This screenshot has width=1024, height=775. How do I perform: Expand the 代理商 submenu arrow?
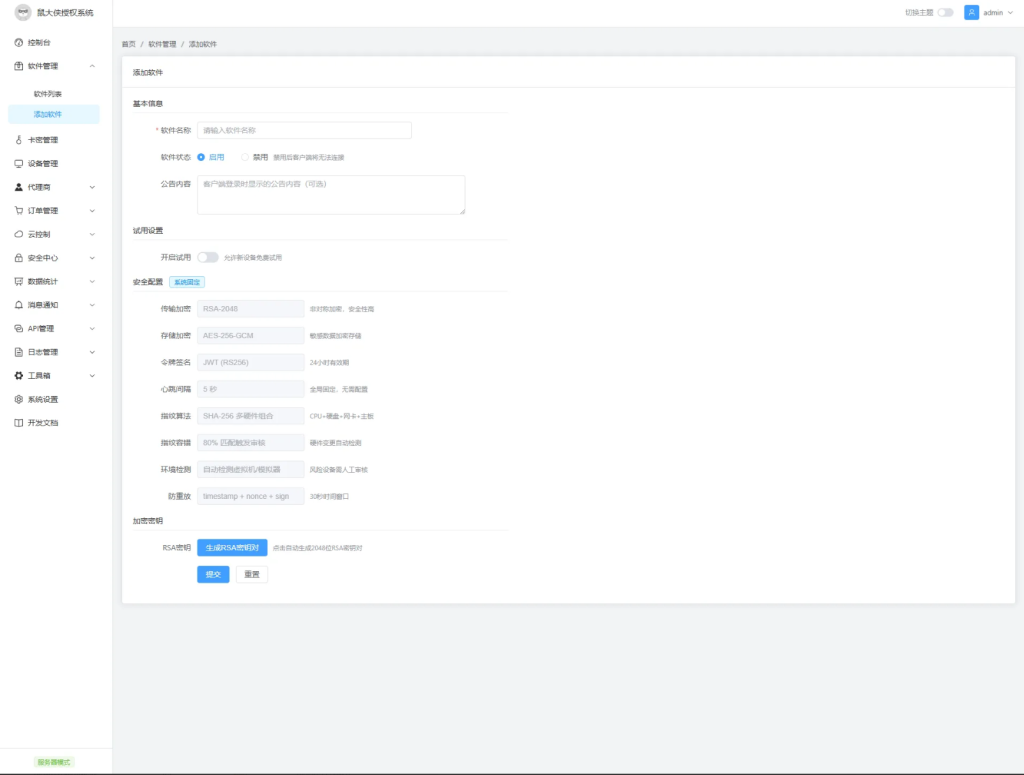[x=92, y=187]
